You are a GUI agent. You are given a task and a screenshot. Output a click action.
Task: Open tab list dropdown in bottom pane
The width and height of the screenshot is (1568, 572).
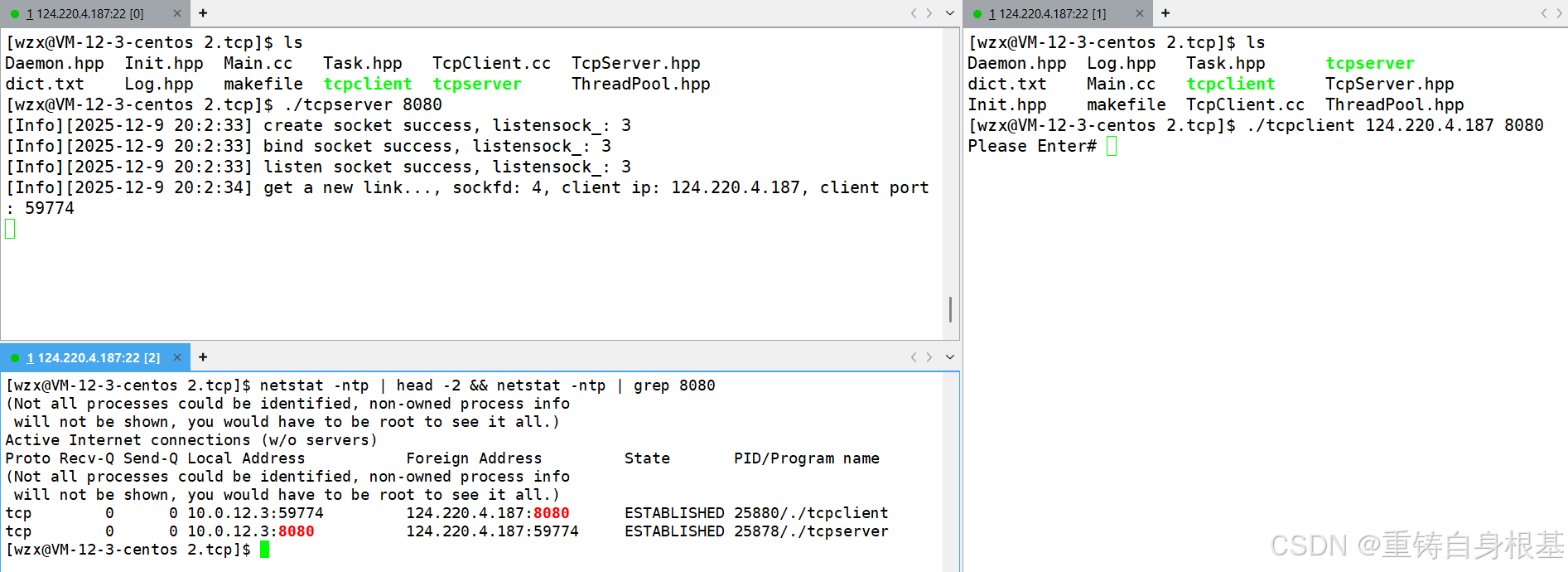click(x=950, y=357)
